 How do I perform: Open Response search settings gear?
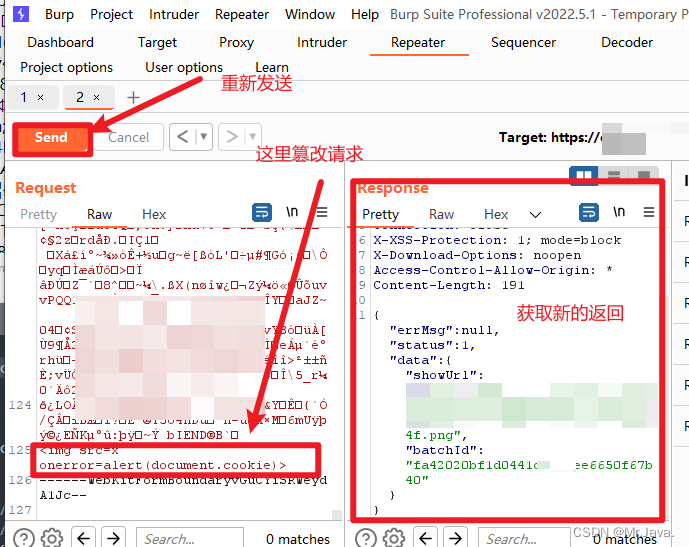coord(394,539)
